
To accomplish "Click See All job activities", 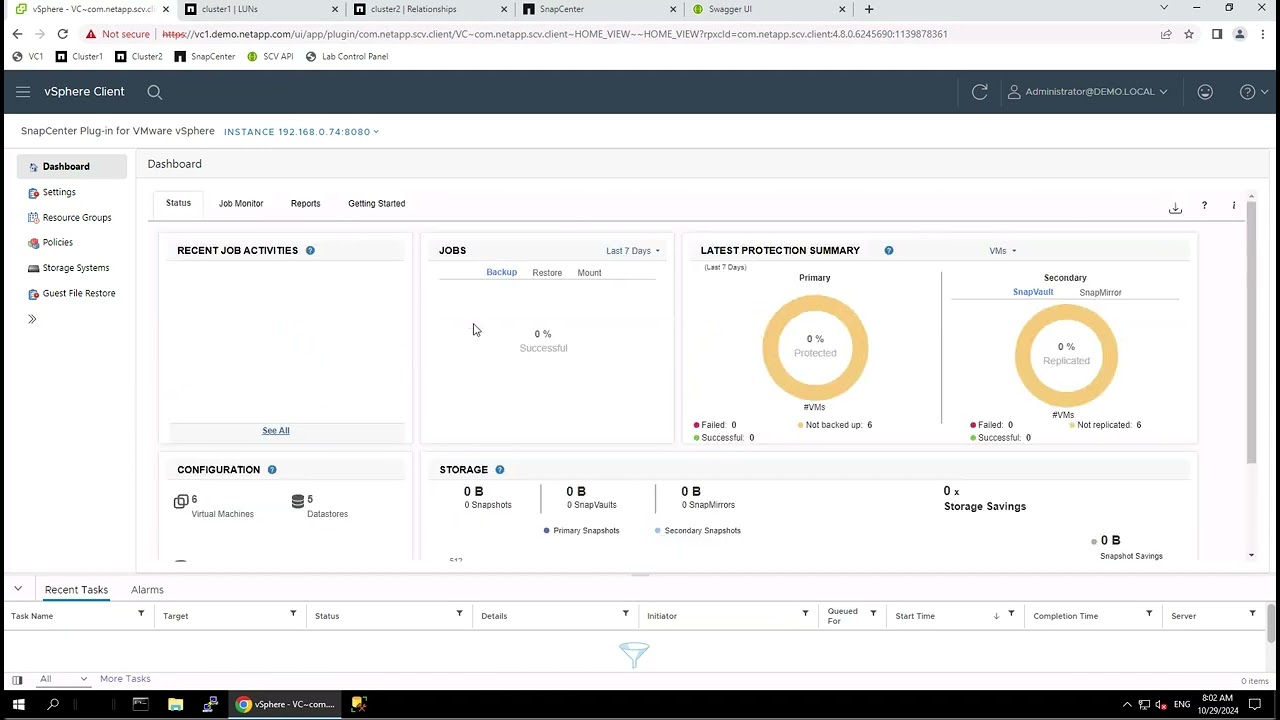I will [276, 430].
